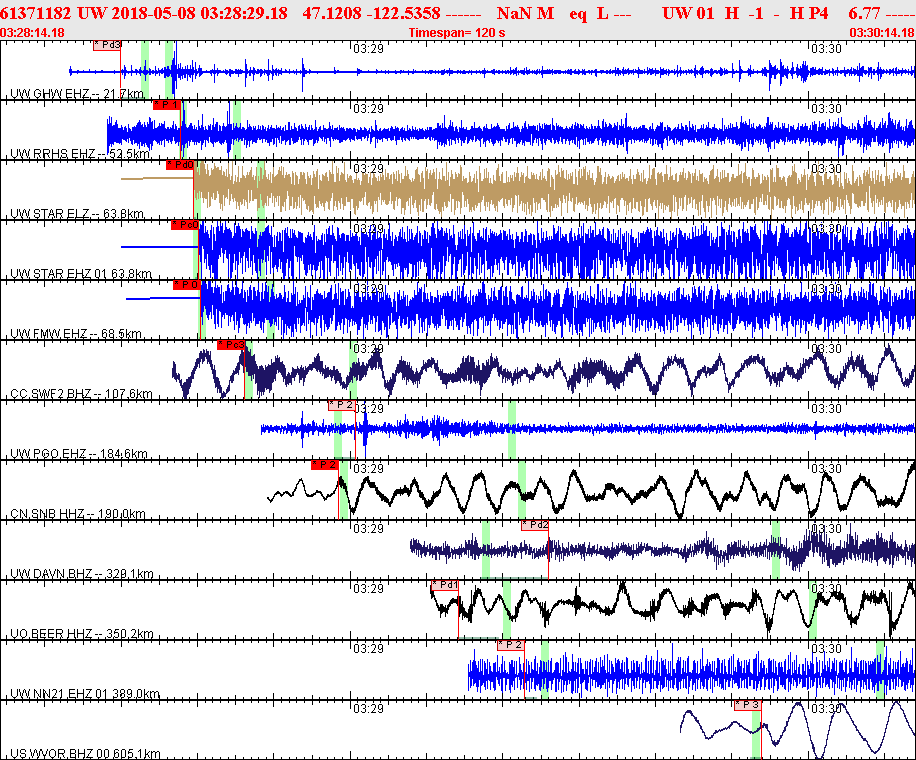Click the 03:28:14.18 start time label
The width and height of the screenshot is (916, 760).
tap(34, 32)
